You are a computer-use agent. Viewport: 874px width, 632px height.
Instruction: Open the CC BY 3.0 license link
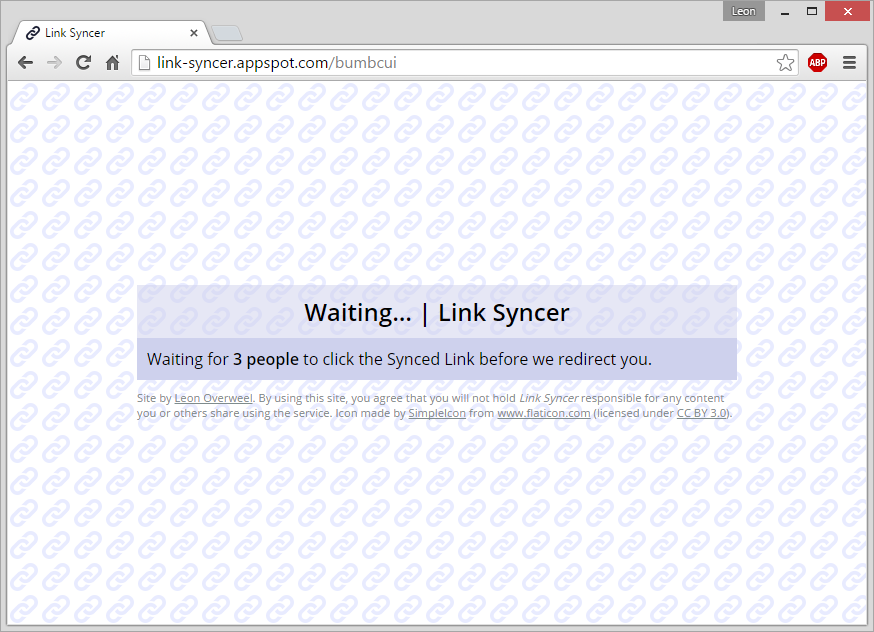[x=702, y=413]
